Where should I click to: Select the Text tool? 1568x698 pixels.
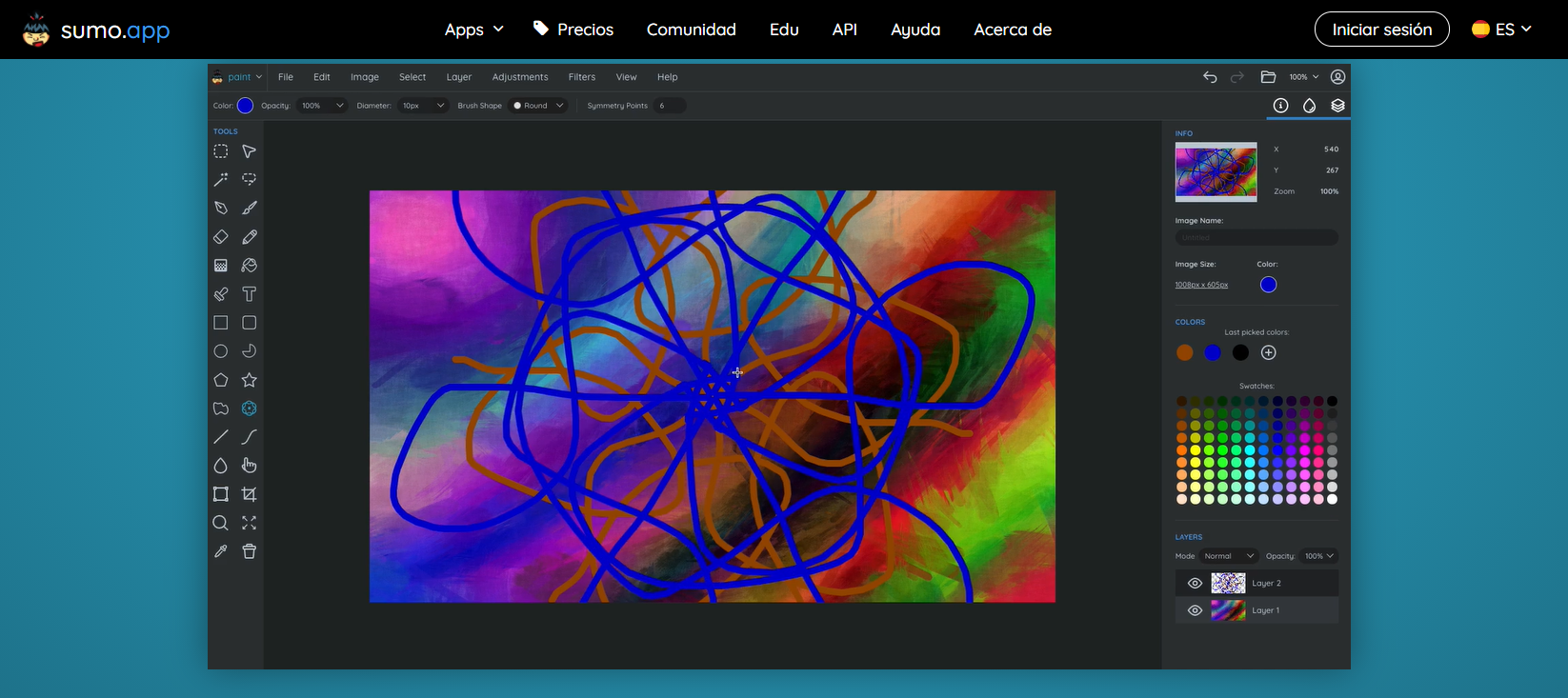pyautogui.click(x=250, y=294)
